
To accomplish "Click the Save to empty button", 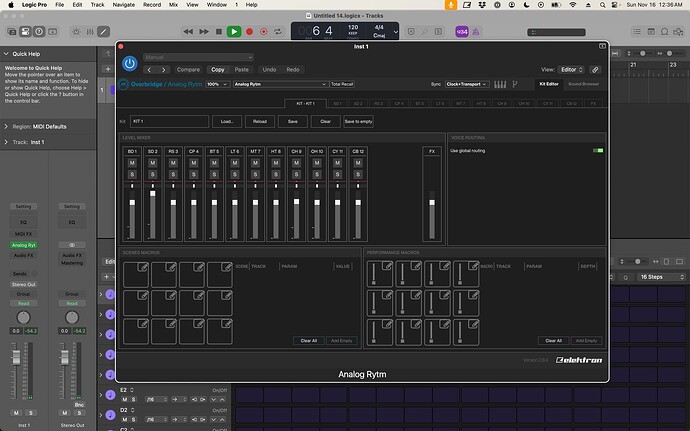I will (x=358, y=121).
